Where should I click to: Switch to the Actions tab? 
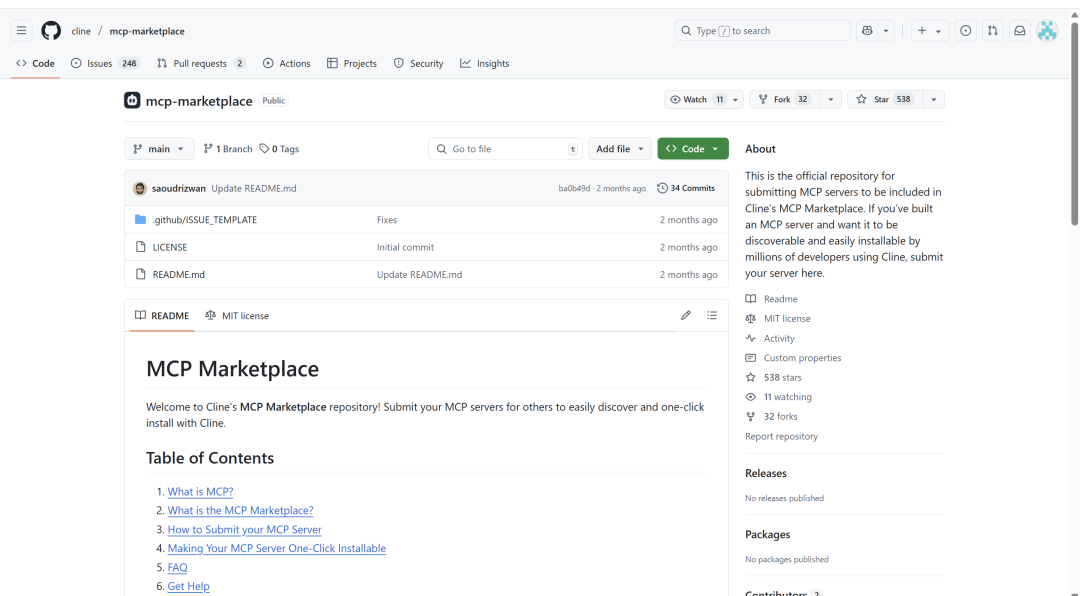coord(287,63)
